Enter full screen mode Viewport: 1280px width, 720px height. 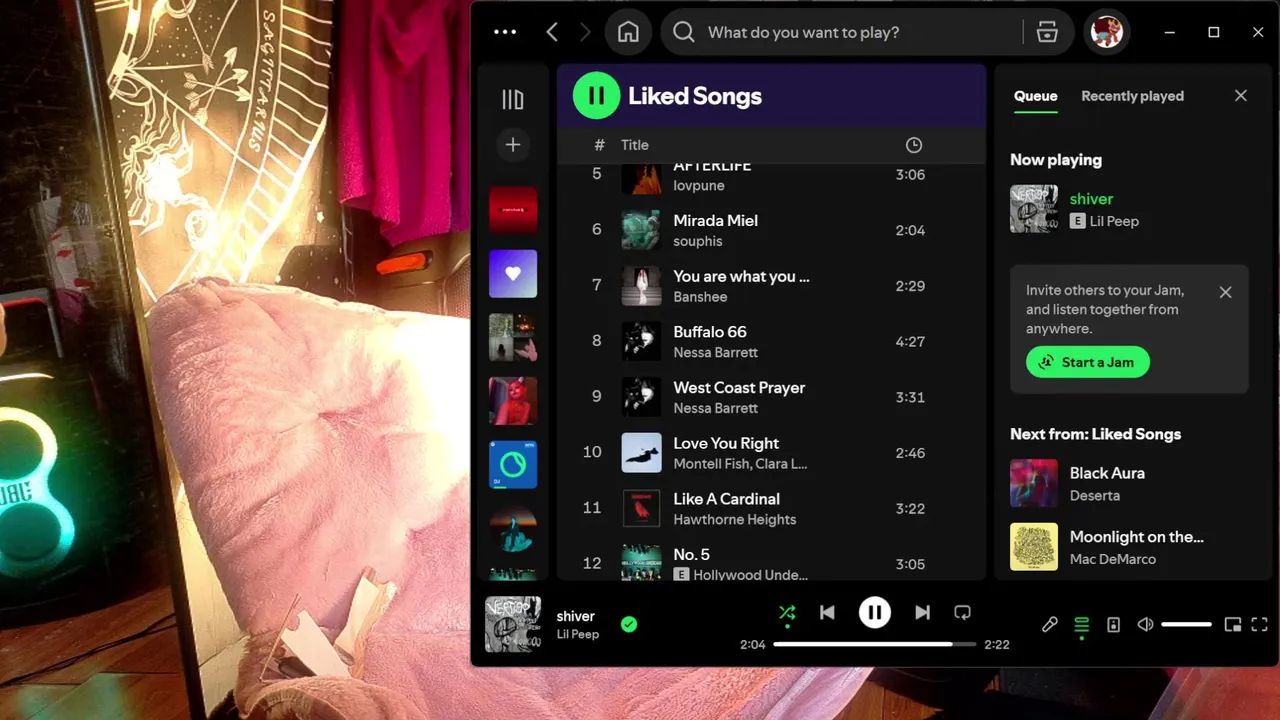tap(1260, 624)
